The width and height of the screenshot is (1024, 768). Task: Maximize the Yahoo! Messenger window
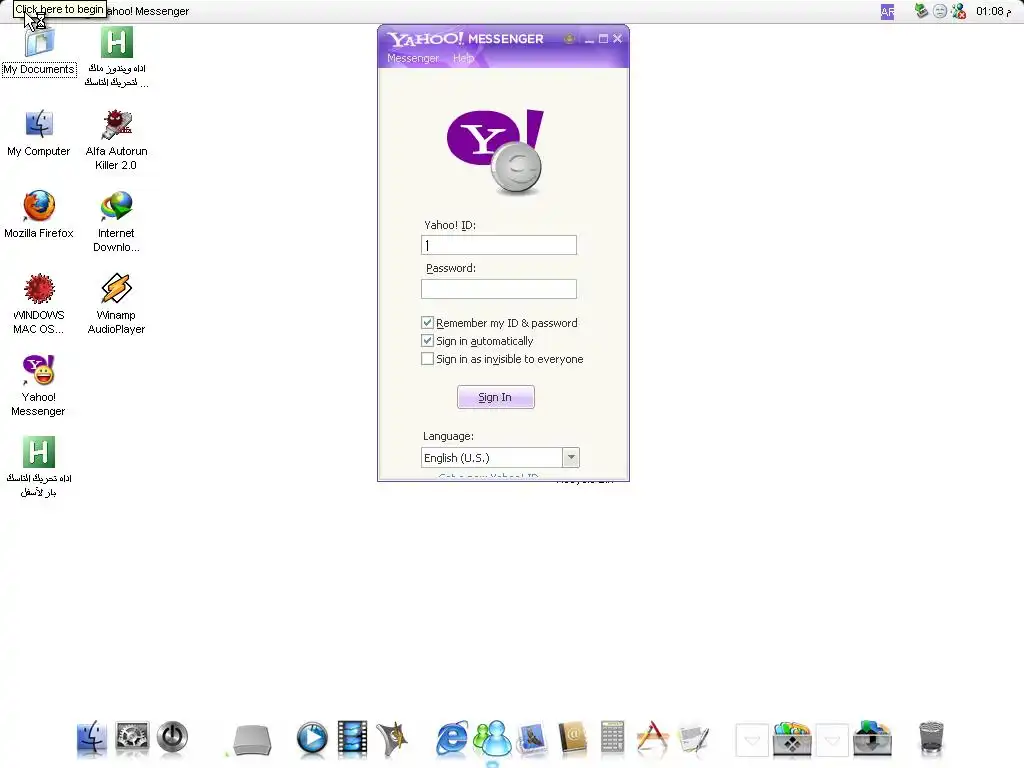603,39
